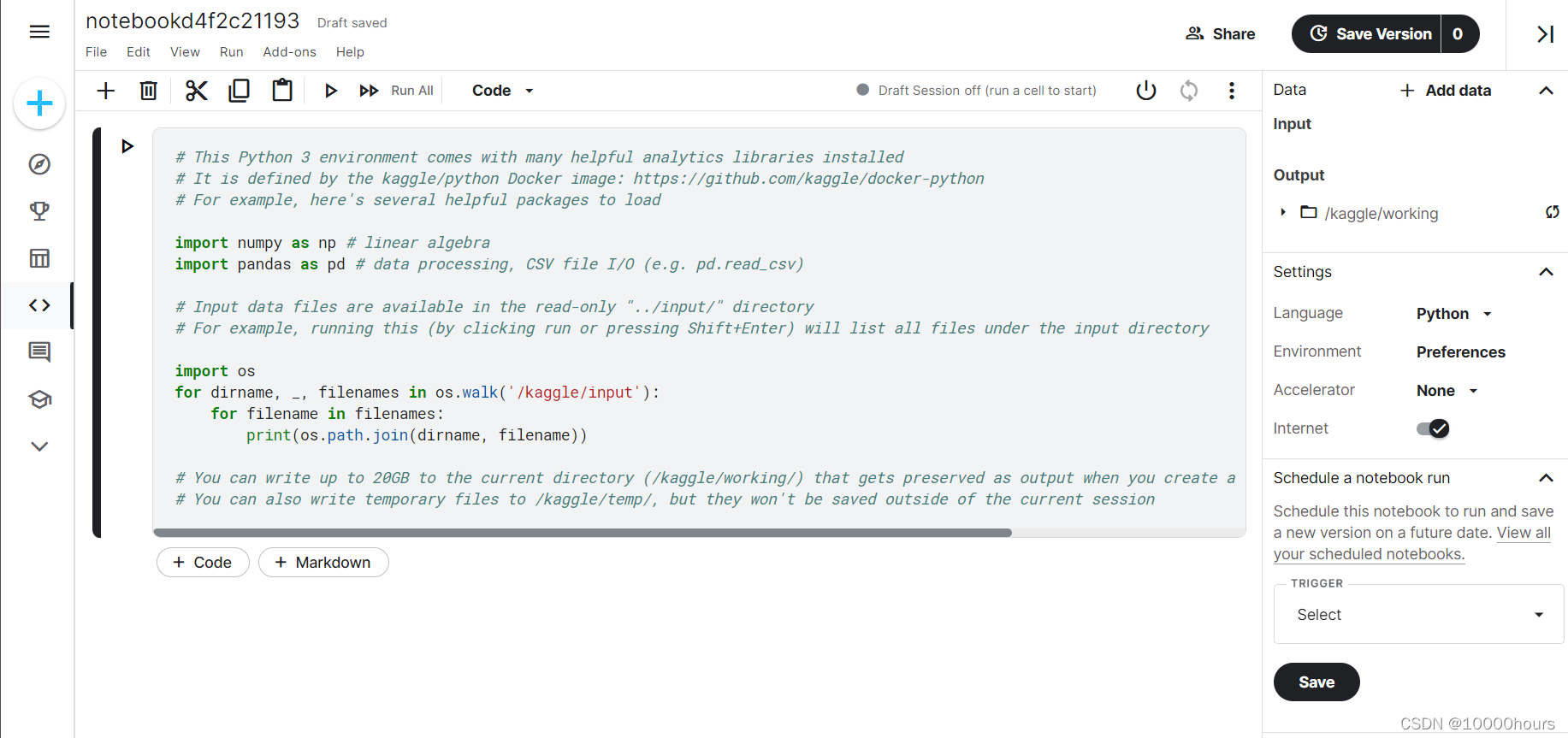
Task: Click the Draft saved status text
Action: (x=352, y=23)
